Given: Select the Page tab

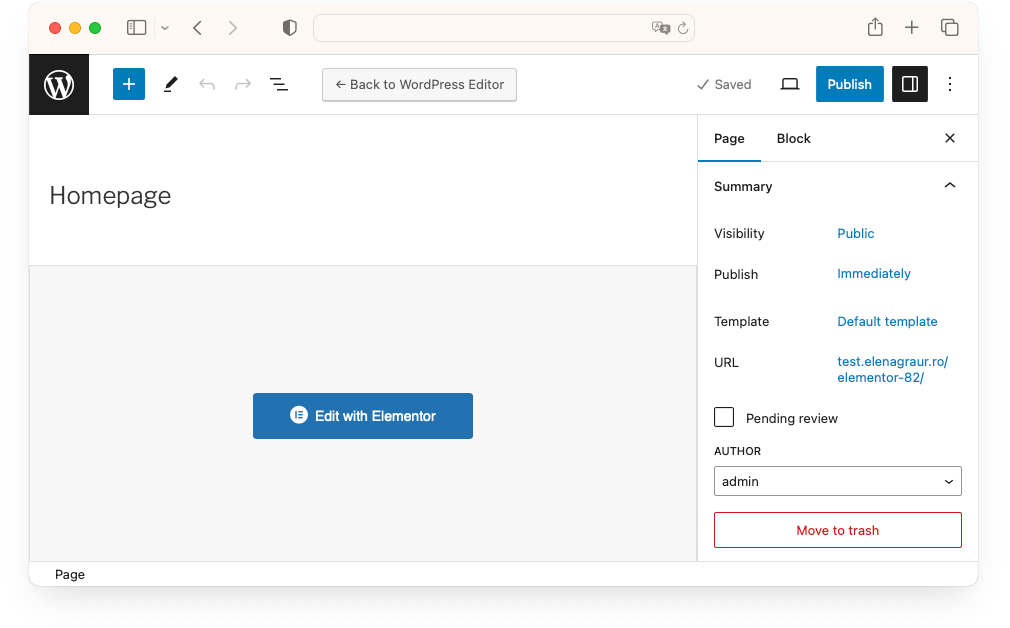Looking at the screenshot, I should 729,139.
